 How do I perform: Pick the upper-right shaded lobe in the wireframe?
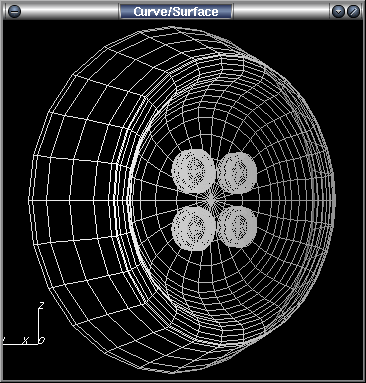237,173
